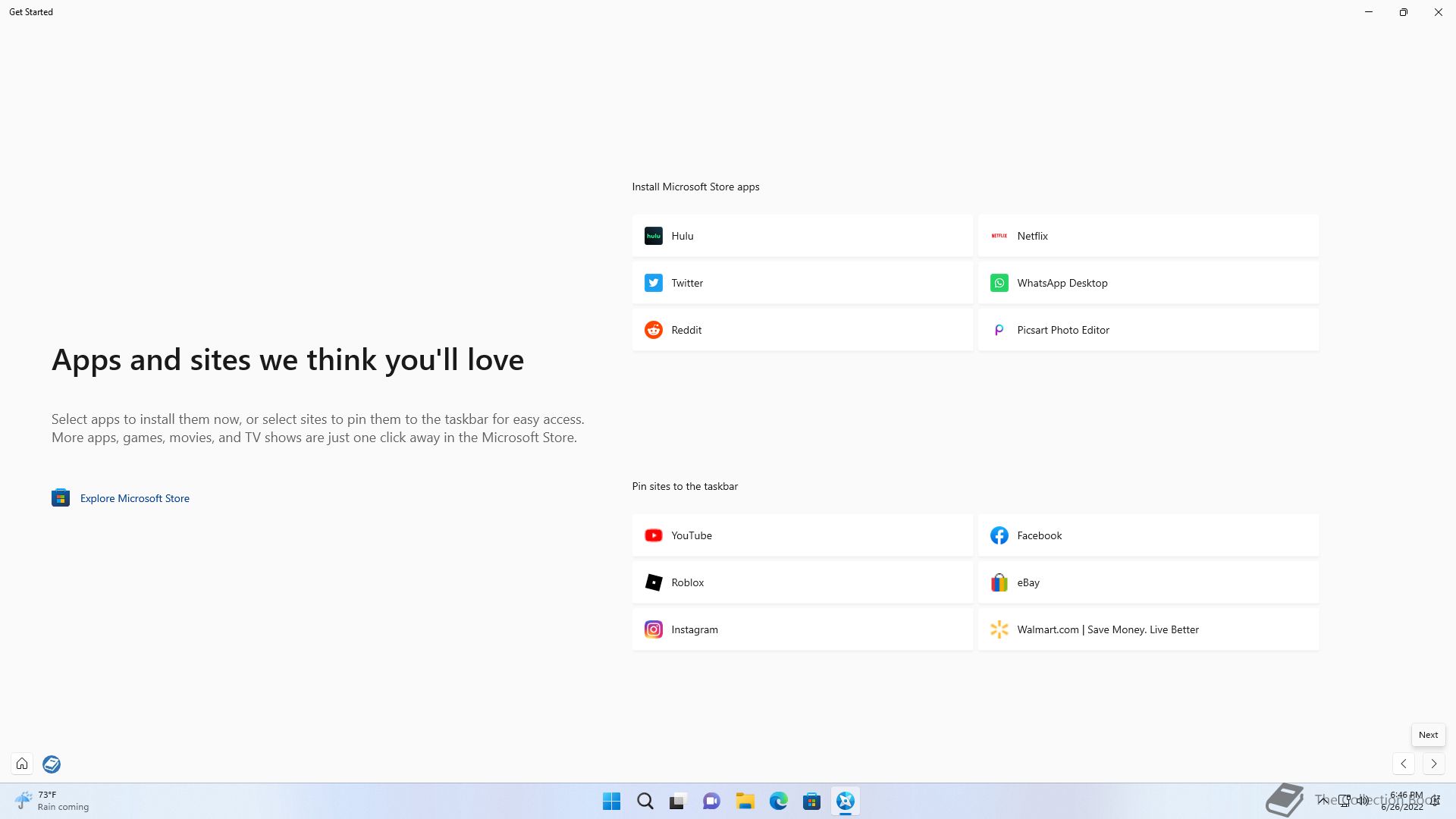The width and height of the screenshot is (1456, 819).
Task: Launch Microsoft Edge from the taskbar
Action: 778,801
